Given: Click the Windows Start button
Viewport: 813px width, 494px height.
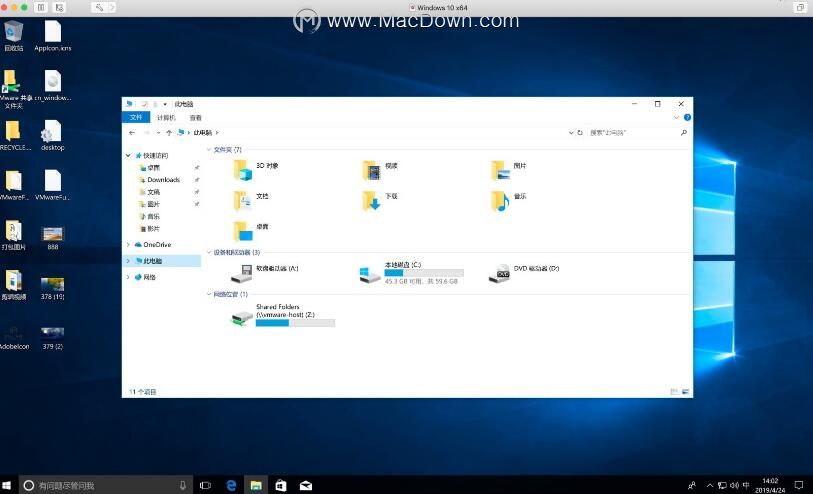Looking at the screenshot, I should click(x=7, y=485).
